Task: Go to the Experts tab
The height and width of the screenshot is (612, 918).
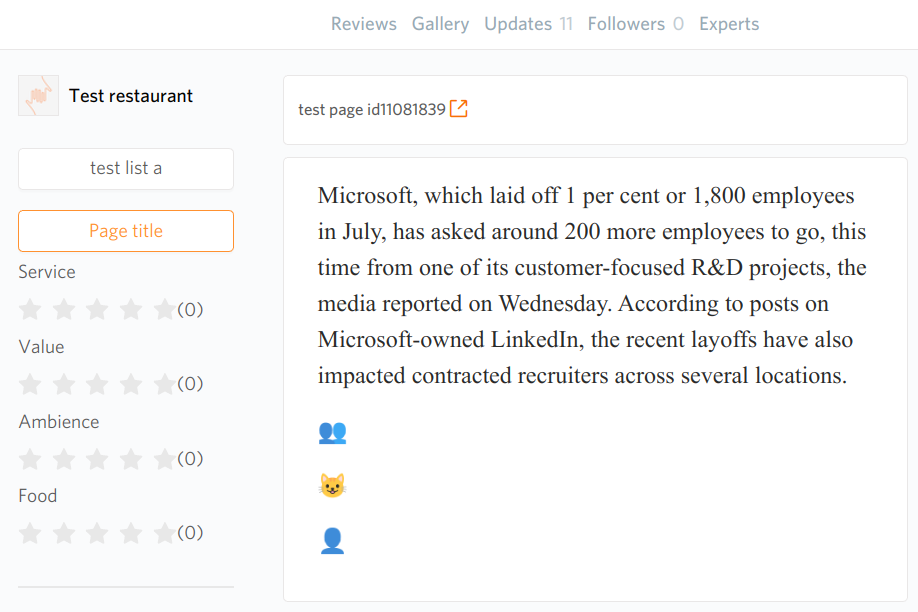Action: [729, 24]
